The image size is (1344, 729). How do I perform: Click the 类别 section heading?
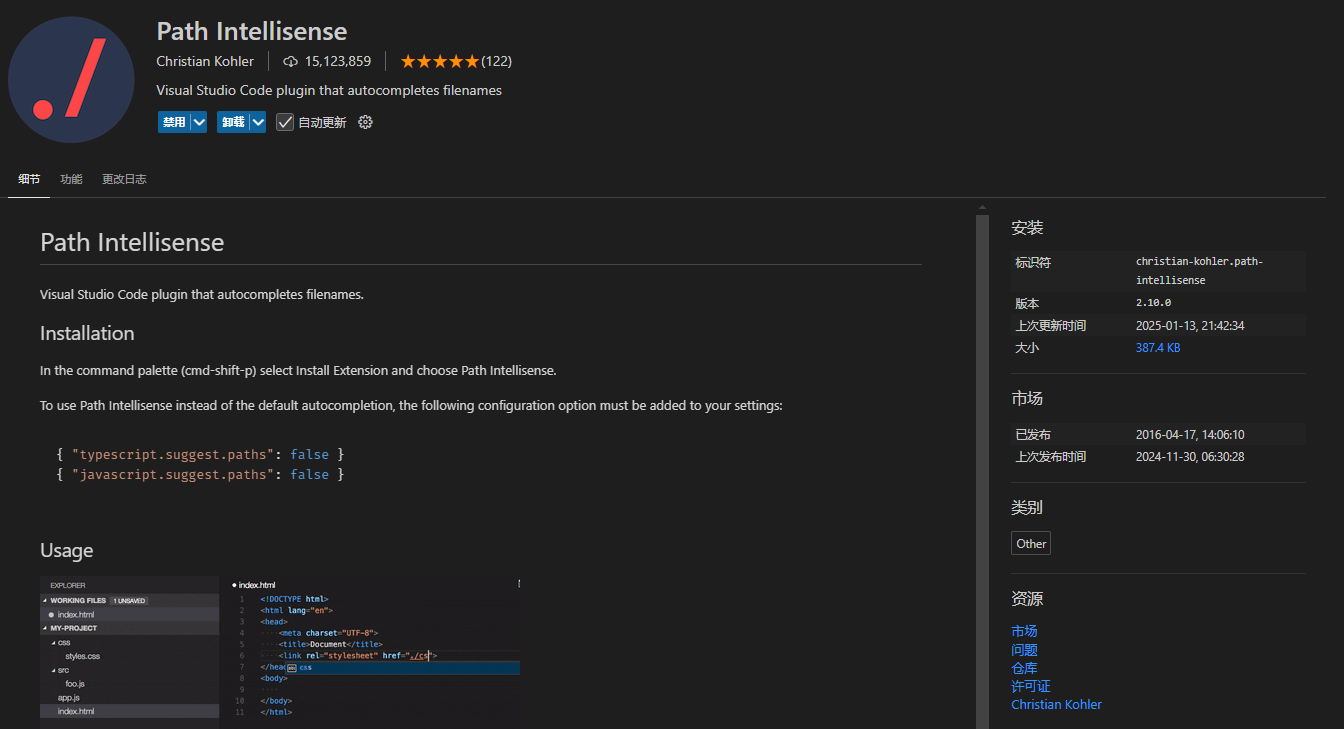click(x=1027, y=507)
